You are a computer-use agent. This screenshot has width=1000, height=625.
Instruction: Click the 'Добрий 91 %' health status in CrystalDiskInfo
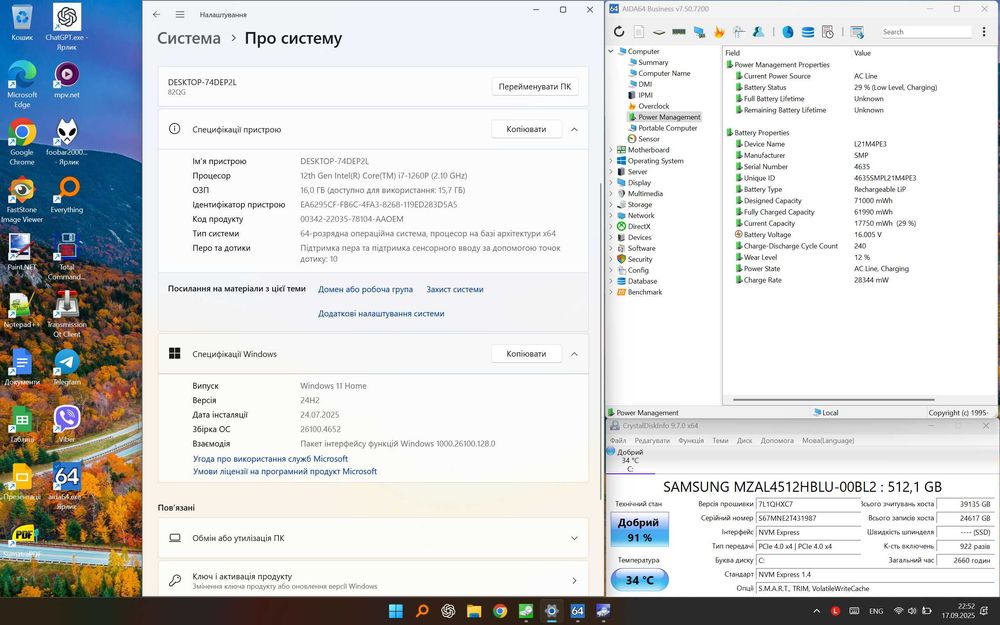638,529
